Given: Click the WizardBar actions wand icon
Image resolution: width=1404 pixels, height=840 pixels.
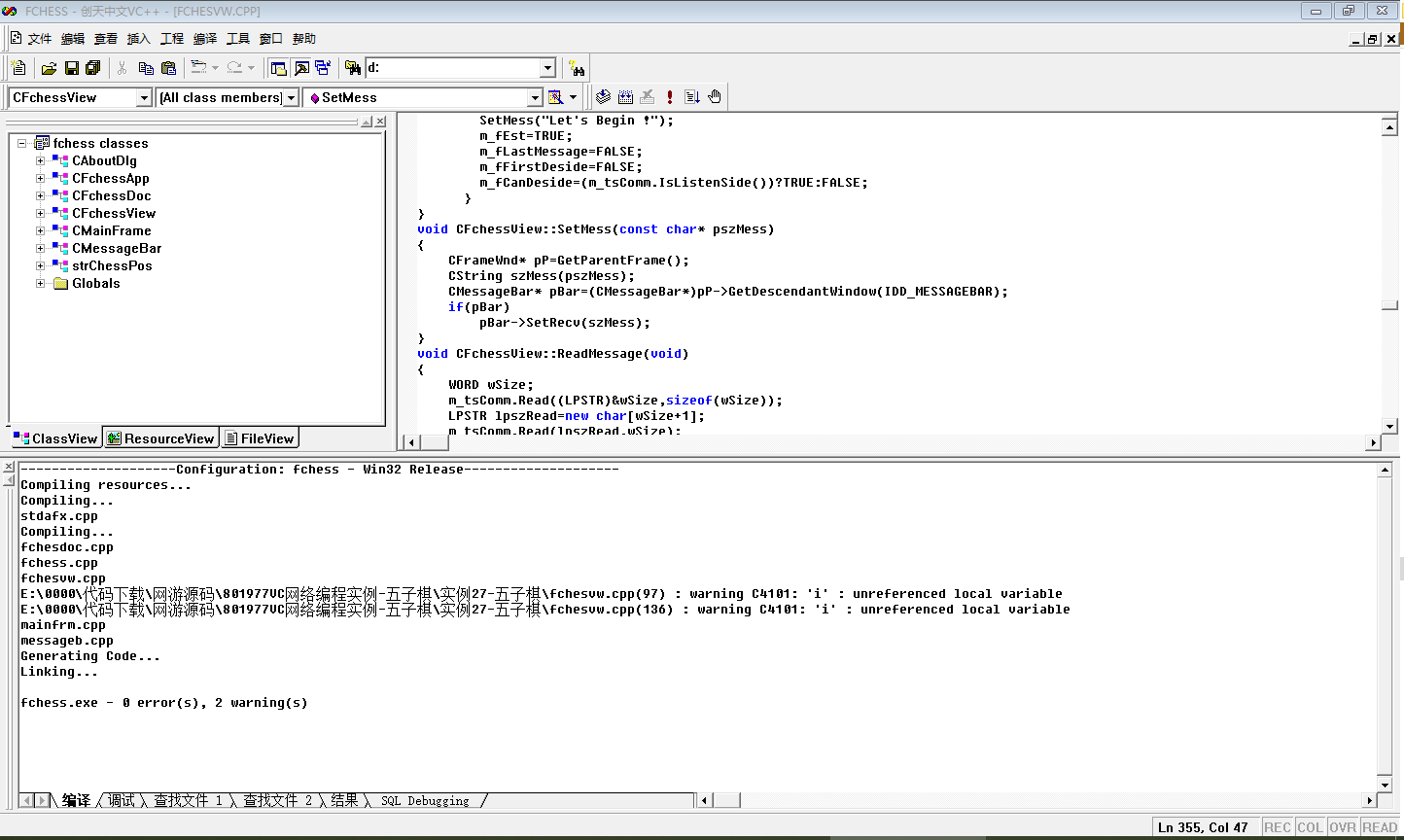Looking at the screenshot, I should (556, 97).
